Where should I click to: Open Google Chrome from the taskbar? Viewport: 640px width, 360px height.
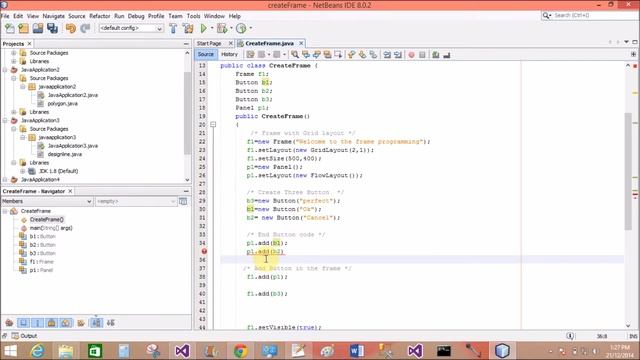241,351
